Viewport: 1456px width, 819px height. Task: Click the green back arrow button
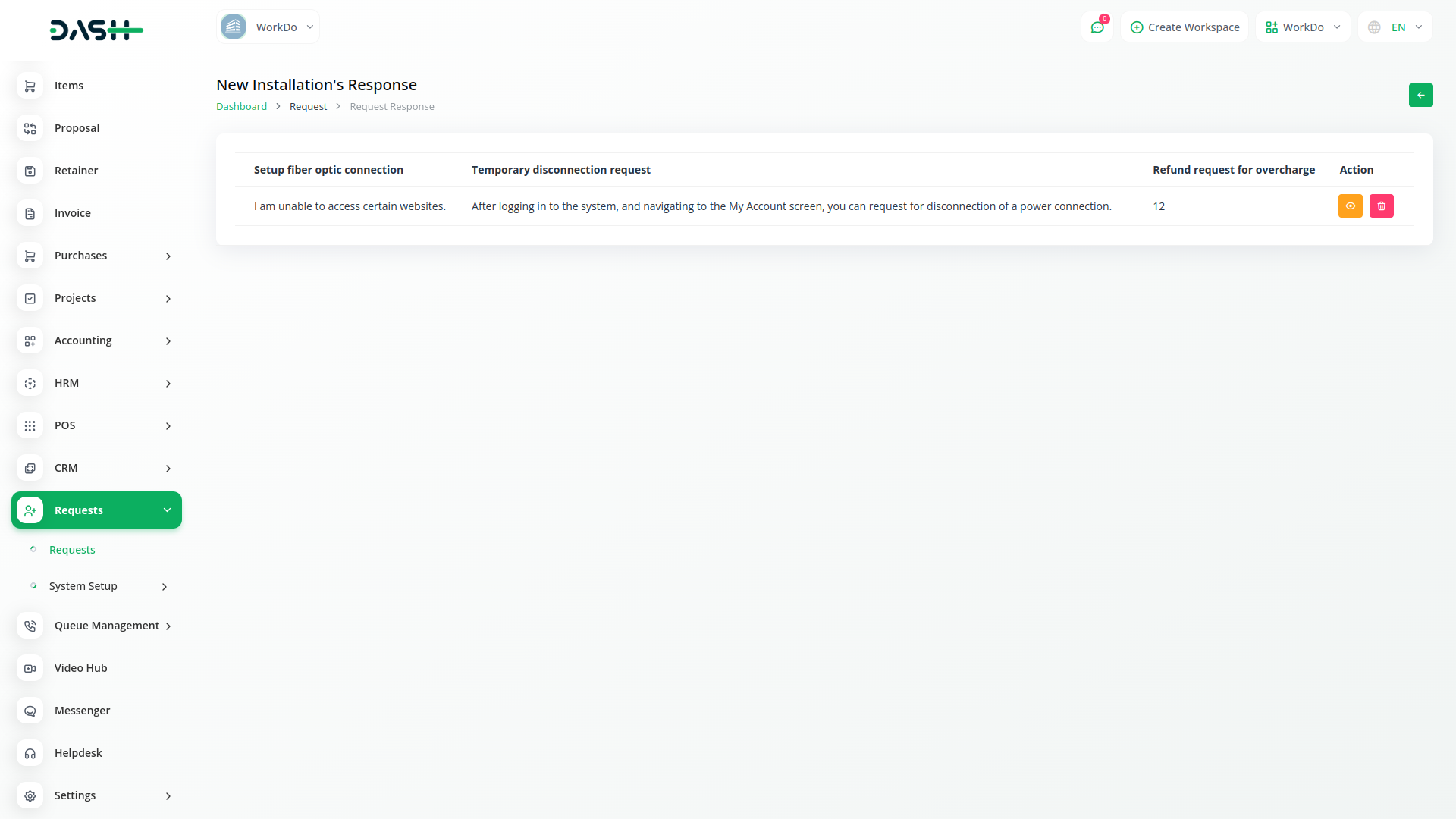tap(1420, 96)
